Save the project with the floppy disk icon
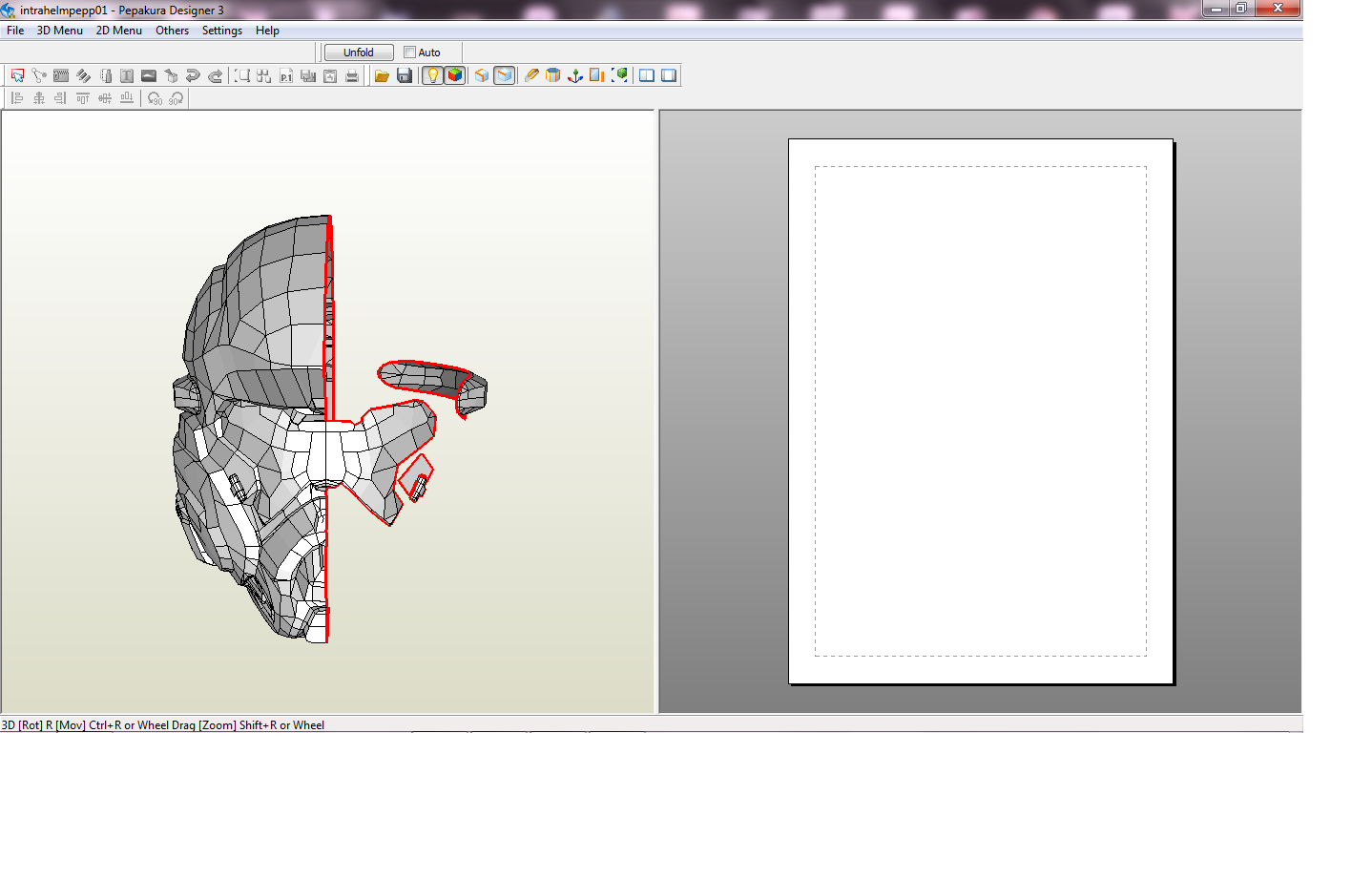1372x880 pixels. [x=405, y=75]
